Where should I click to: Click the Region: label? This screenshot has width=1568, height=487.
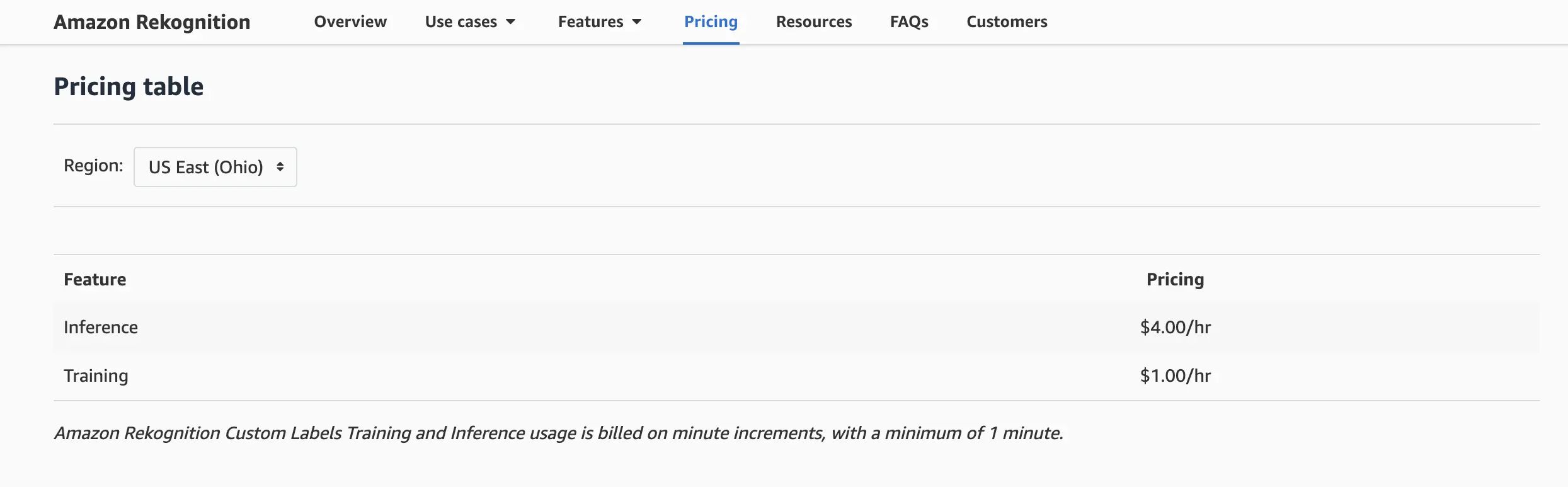(x=93, y=165)
